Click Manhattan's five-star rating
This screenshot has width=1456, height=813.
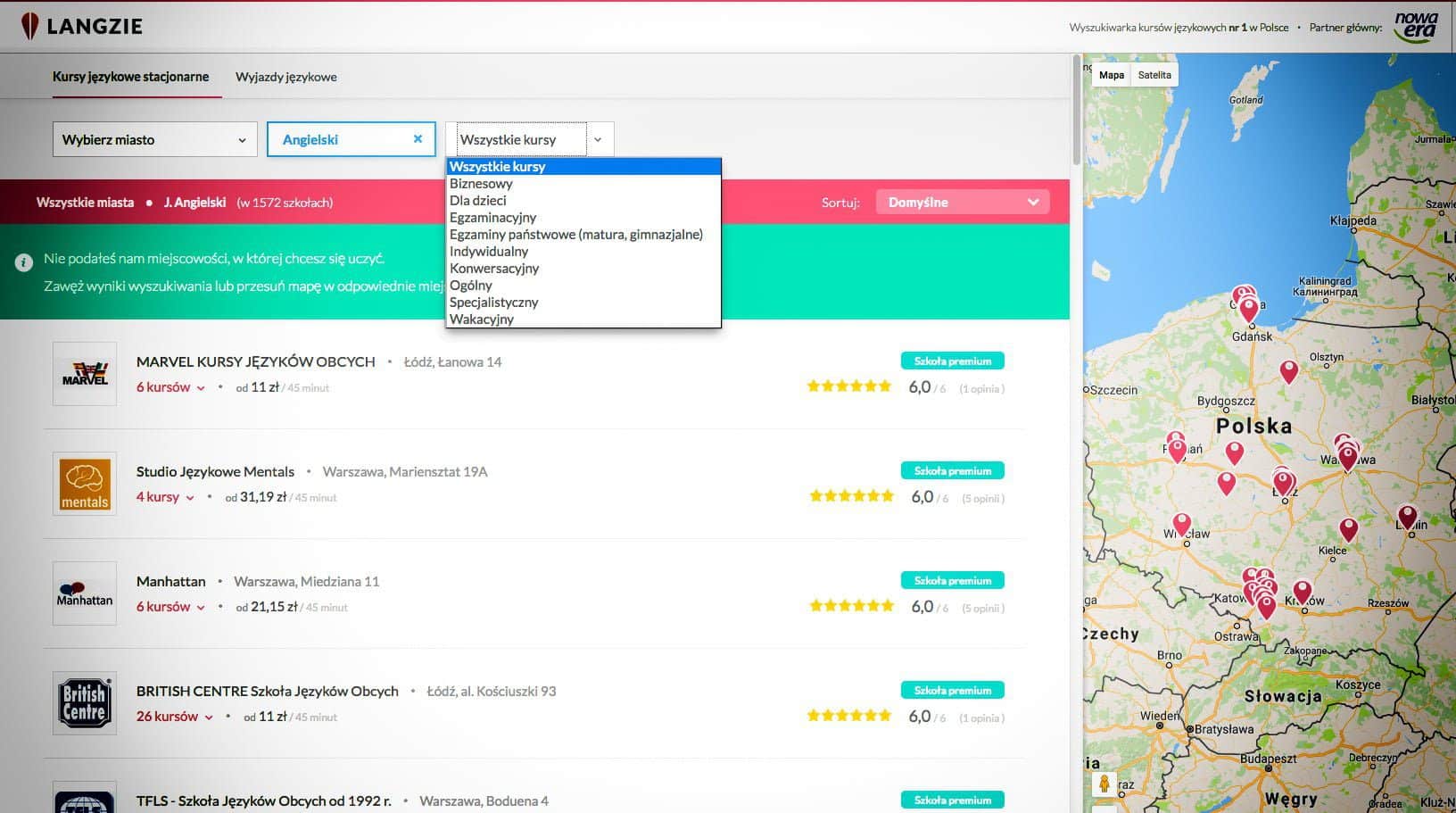[x=852, y=606]
